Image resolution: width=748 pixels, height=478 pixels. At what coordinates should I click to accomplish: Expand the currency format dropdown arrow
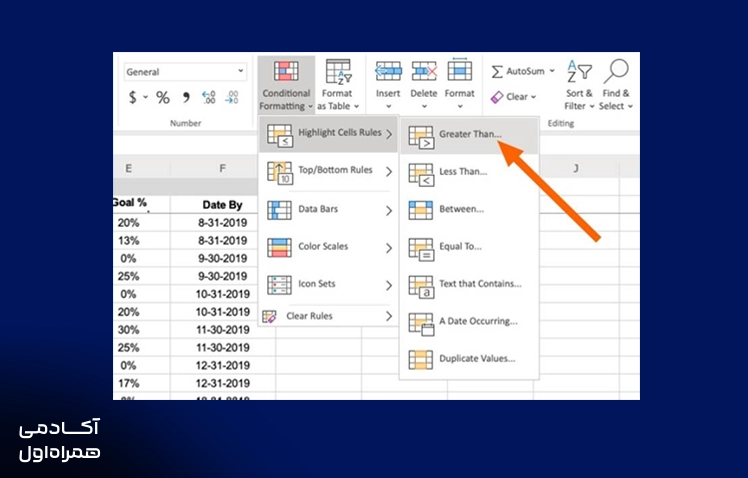pyautogui.click(x=145, y=97)
